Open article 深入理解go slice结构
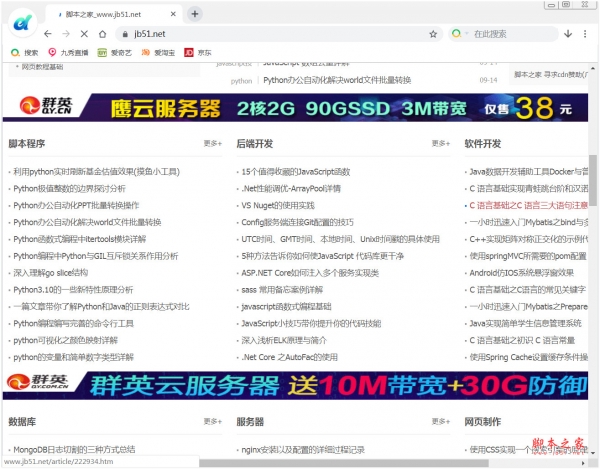The image size is (600, 469). click(x=51, y=273)
